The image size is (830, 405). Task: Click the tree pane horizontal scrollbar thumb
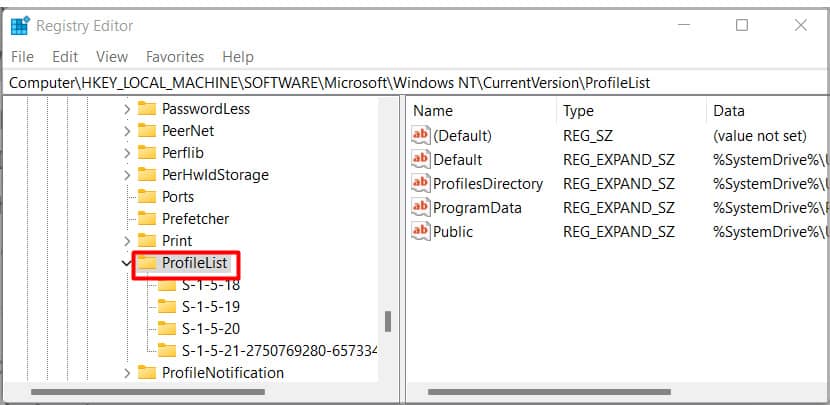click(x=148, y=392)
